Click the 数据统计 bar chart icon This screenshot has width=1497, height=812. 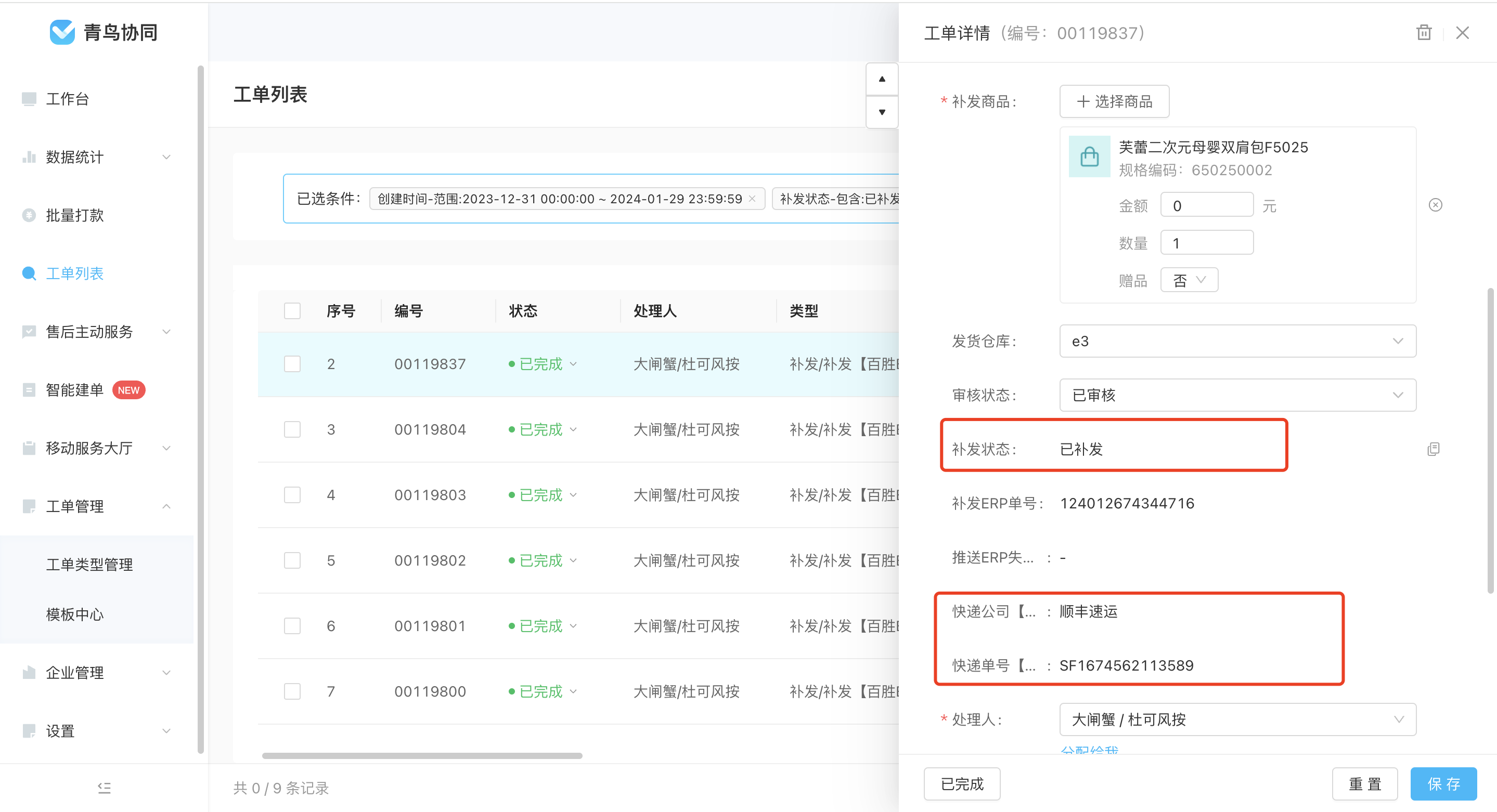pyautogui.click(x=29, y=157)
